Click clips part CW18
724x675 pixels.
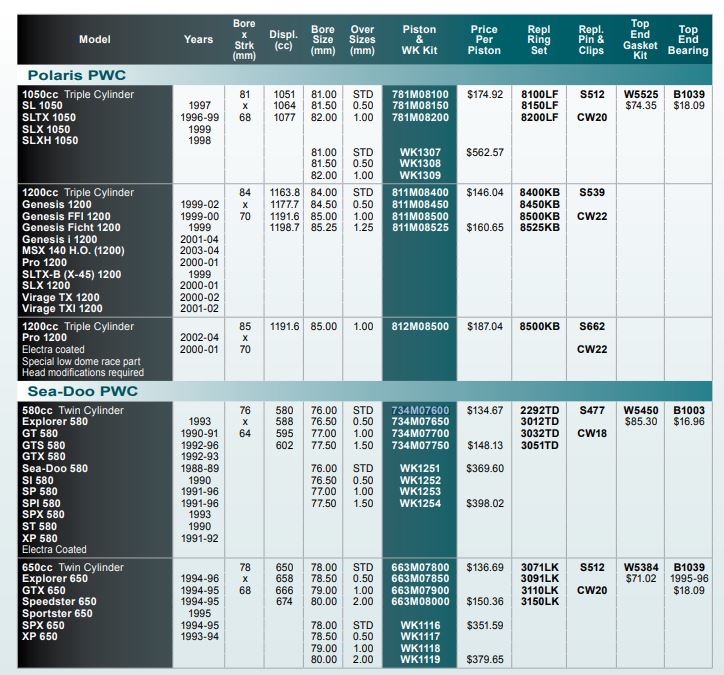coord(592,433)
